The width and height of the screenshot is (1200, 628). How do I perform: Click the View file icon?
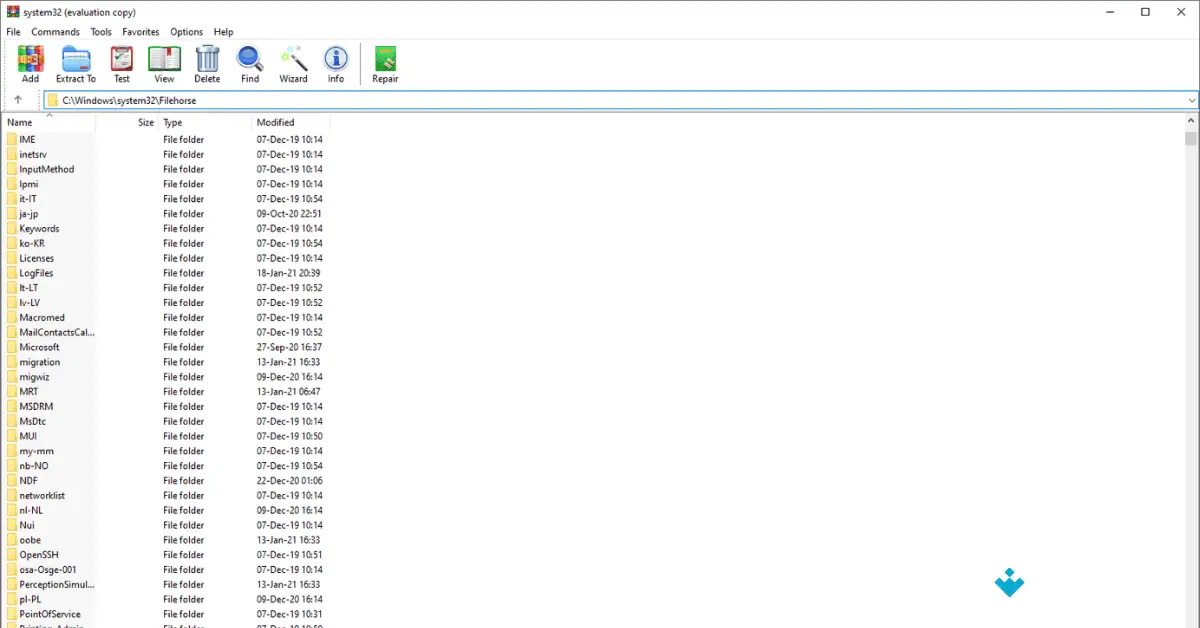coord(163,62)
